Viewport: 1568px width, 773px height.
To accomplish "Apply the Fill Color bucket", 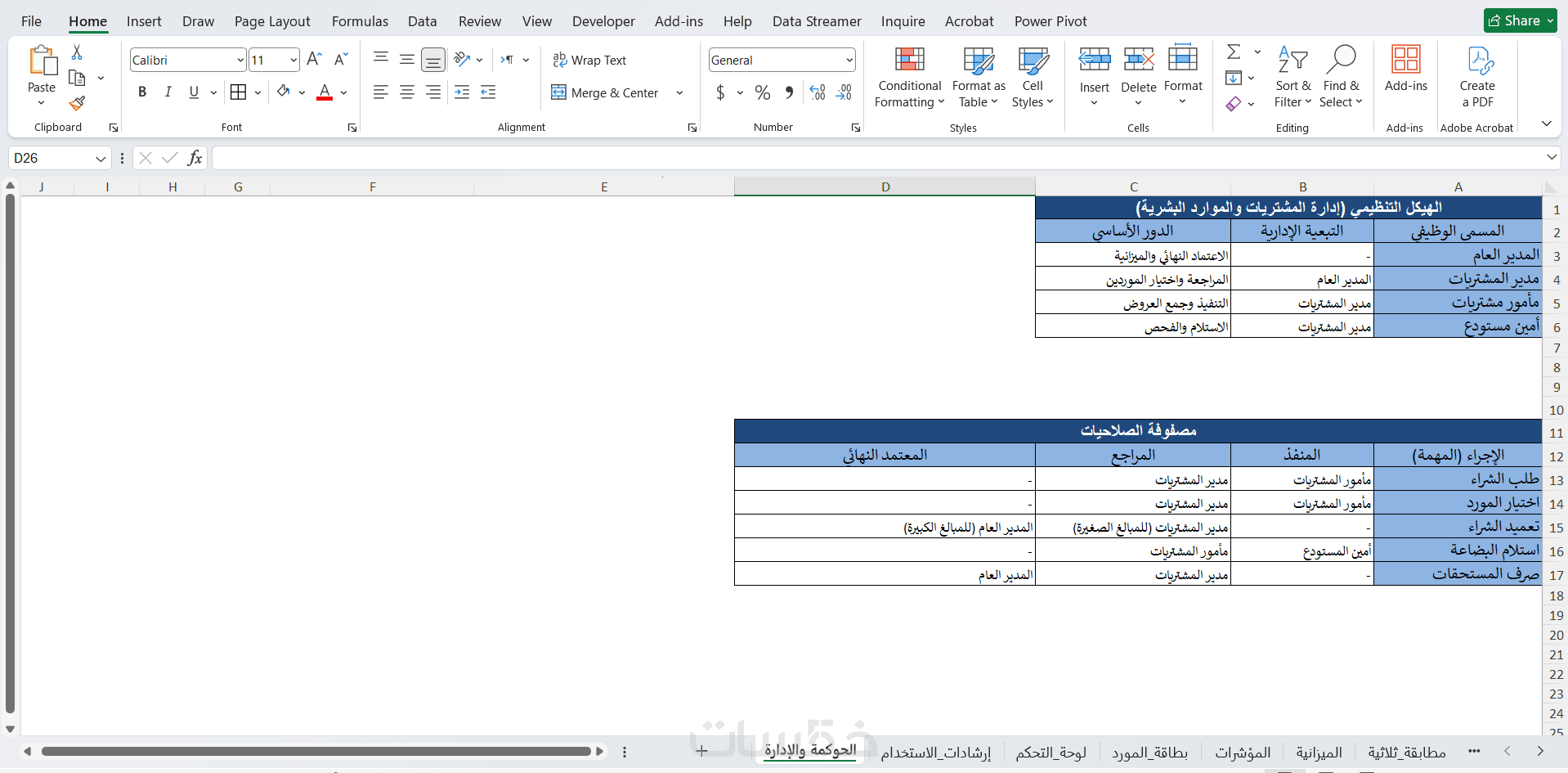I will [284, 92].
